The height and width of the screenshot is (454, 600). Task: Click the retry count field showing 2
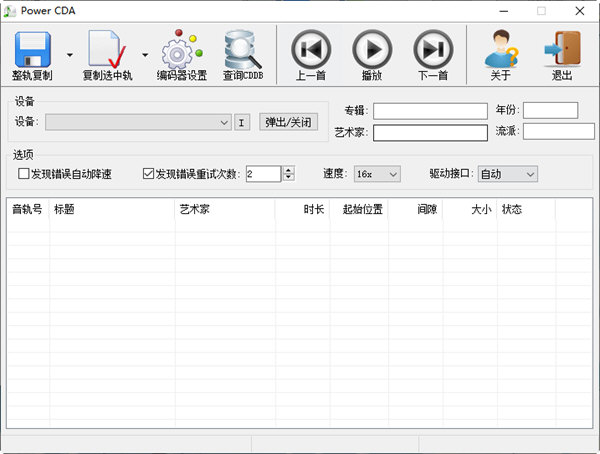pyautogui.click(x=264, y=174)
